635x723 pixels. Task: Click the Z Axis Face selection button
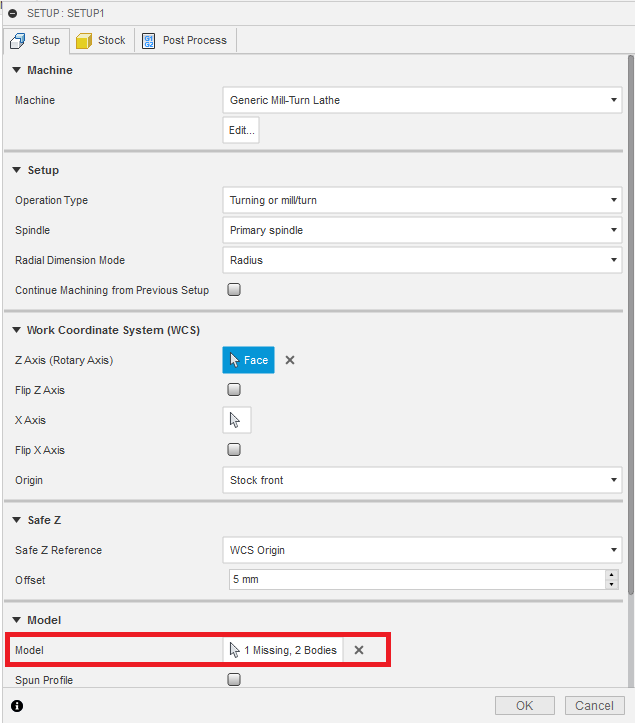[x=248, y=360]
